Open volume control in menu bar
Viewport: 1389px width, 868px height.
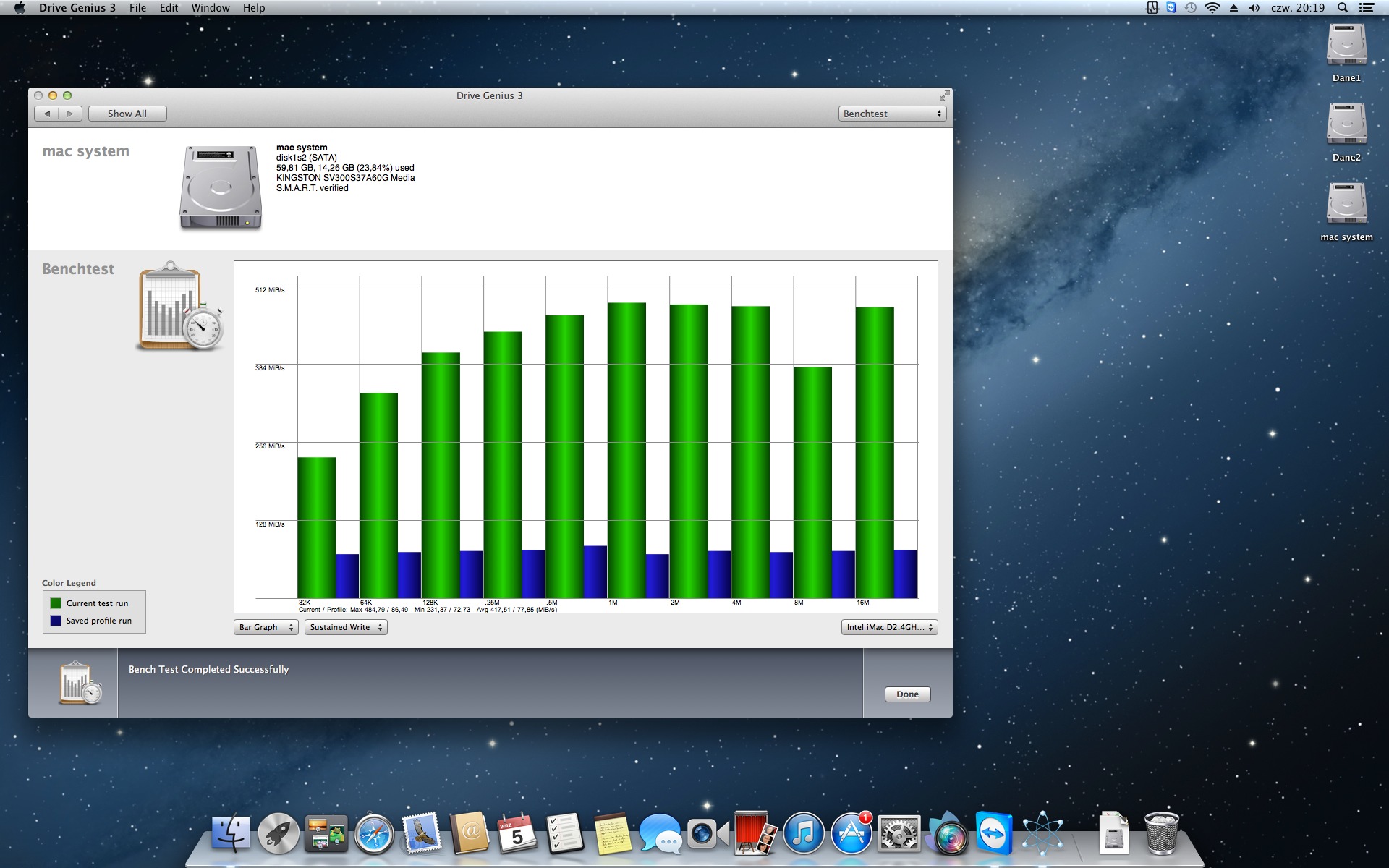[1254, 8]
